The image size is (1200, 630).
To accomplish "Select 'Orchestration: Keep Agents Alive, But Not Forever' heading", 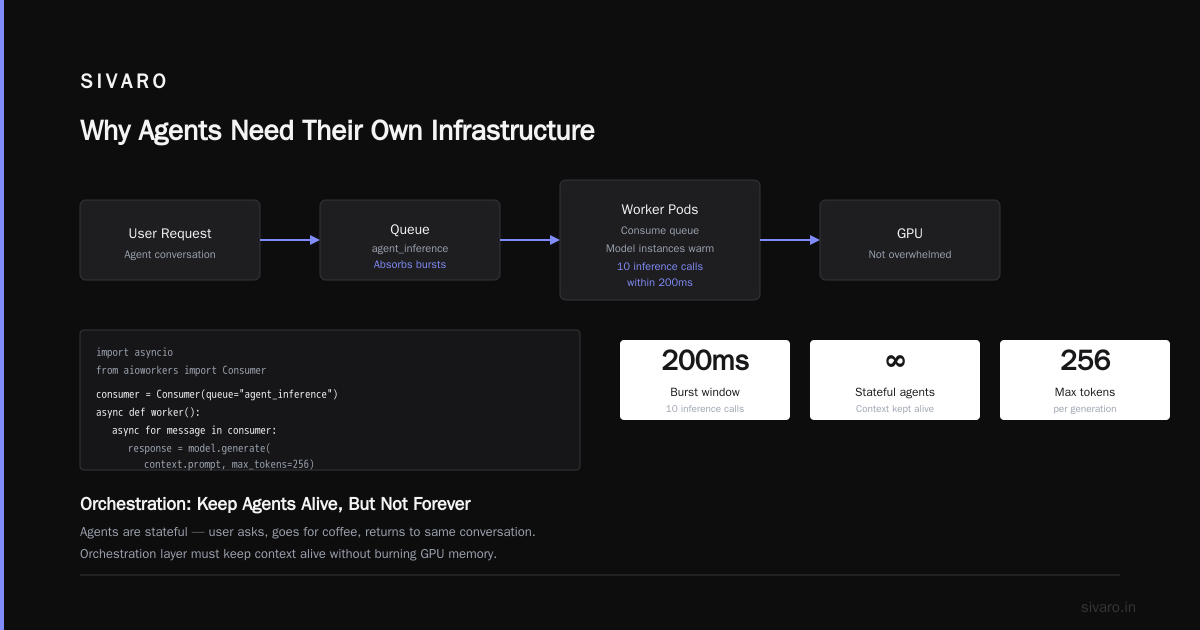I will point(275,504).
